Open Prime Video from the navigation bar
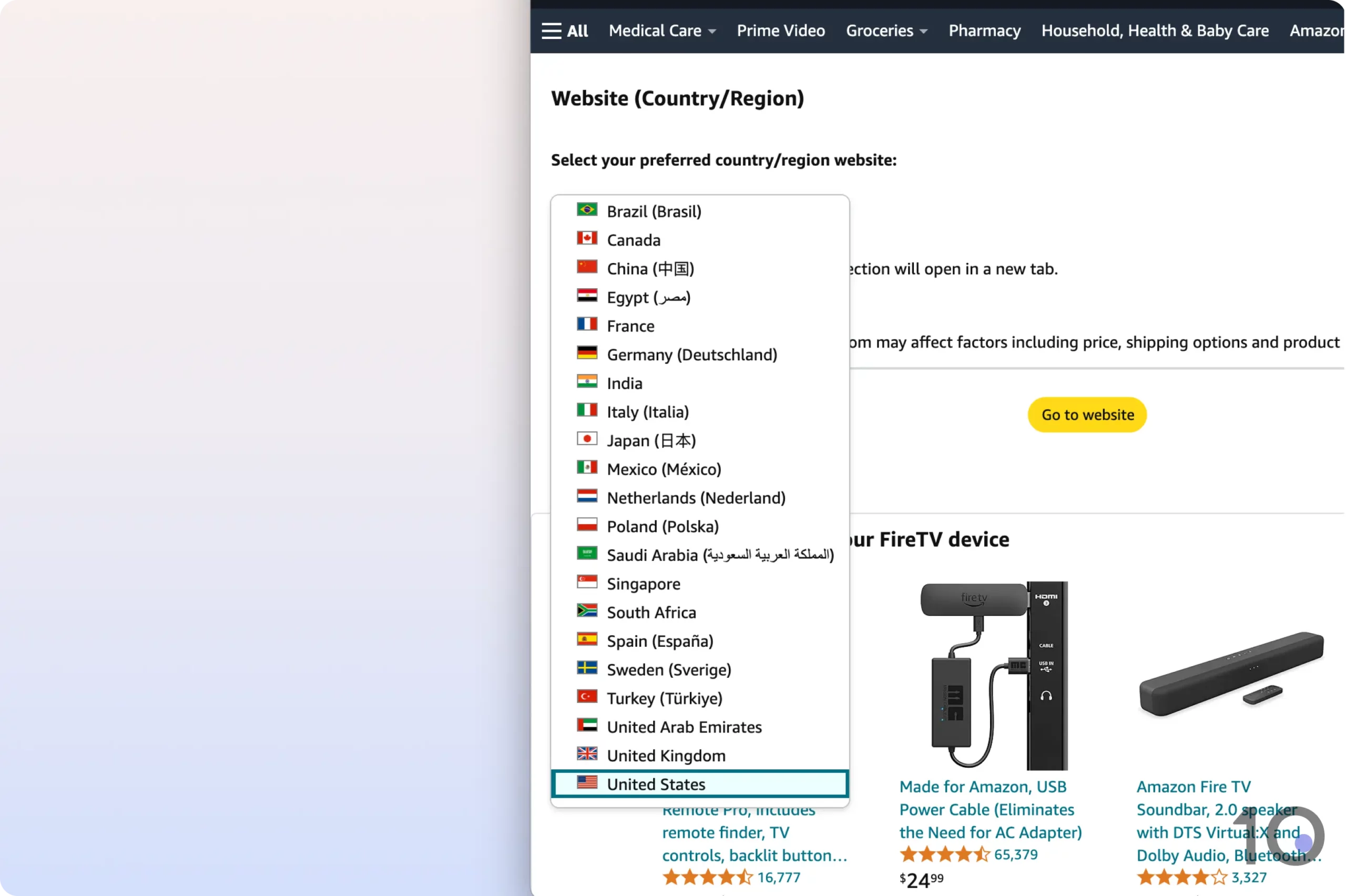1346x896 pixels. click(780, 30)
